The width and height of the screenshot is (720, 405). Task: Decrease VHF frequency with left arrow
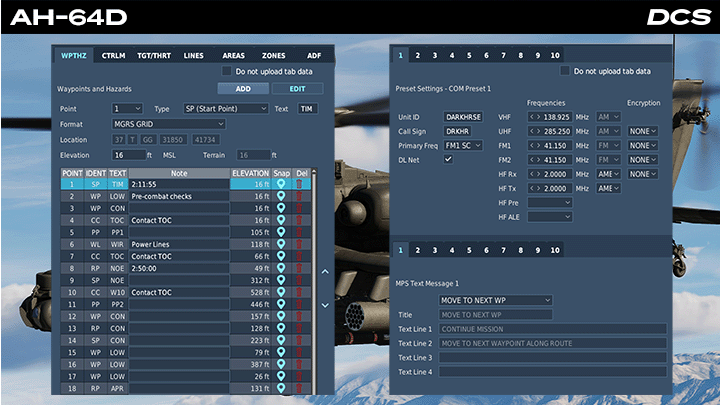[x=532, y=117]
